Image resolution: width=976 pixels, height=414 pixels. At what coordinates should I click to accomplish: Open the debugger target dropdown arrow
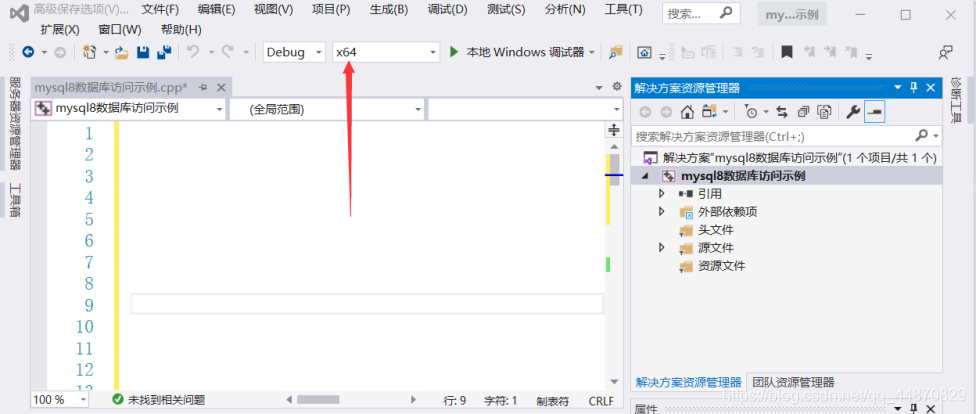(x=592, y=53)
